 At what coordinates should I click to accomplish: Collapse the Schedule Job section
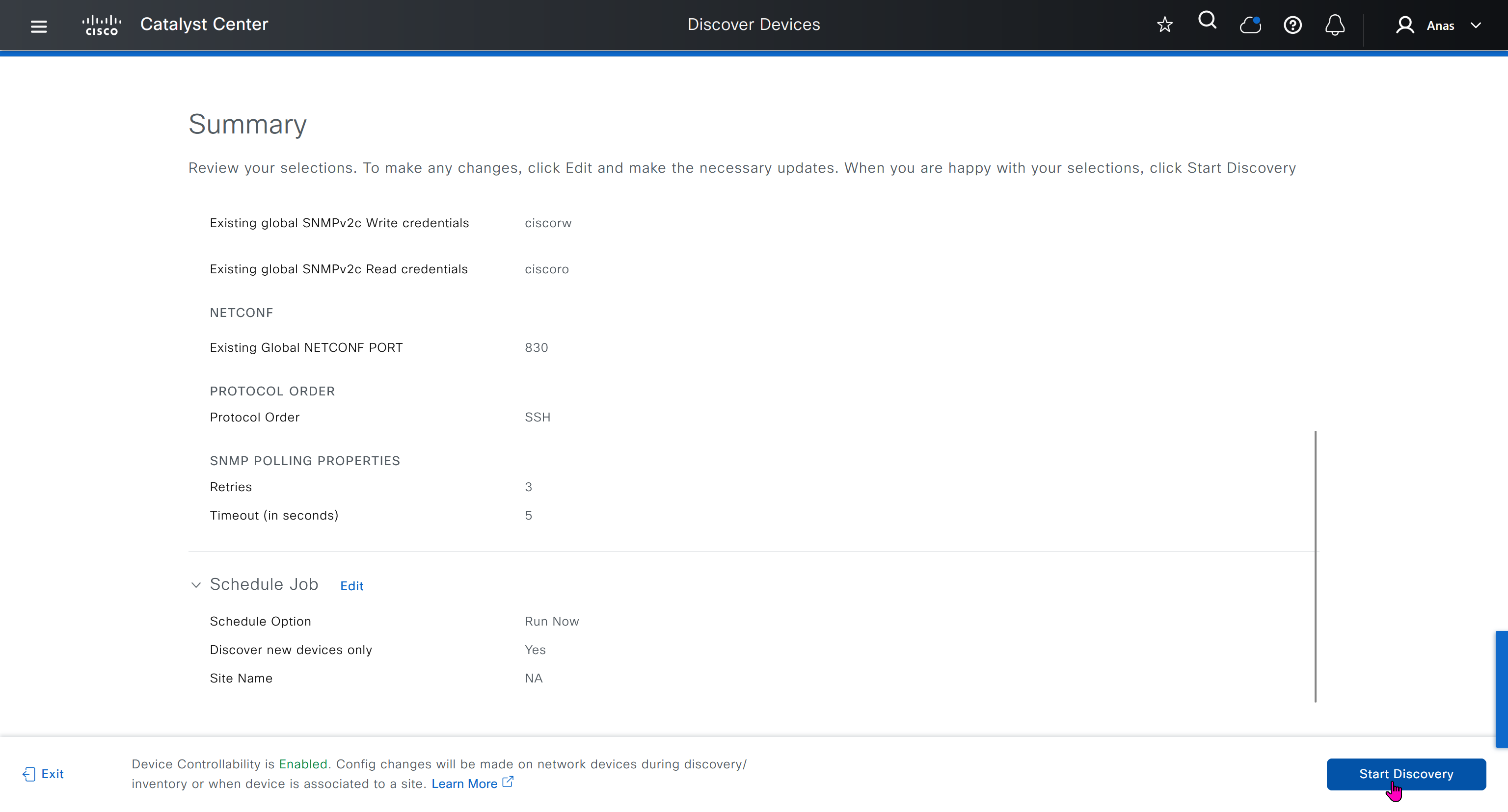point(196,584)
